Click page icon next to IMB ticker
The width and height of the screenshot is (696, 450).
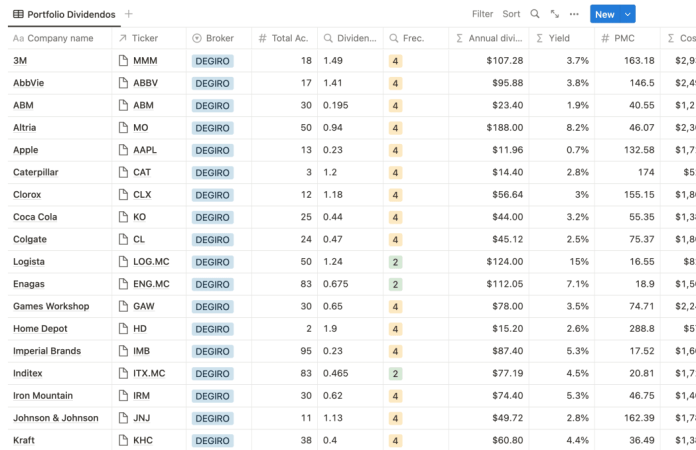[123, 351]
